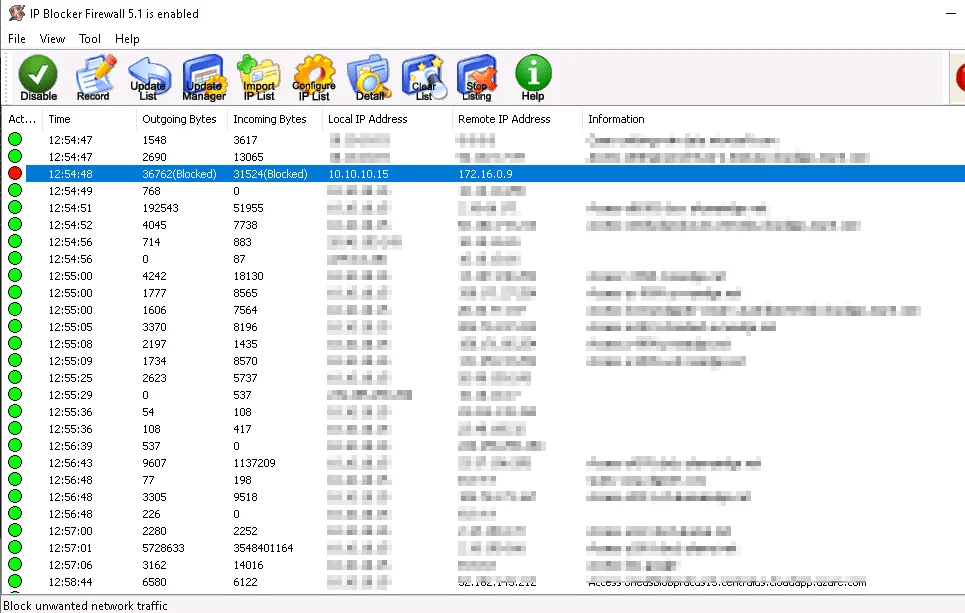Click the green Help toolbar icon

pos(533,78)
